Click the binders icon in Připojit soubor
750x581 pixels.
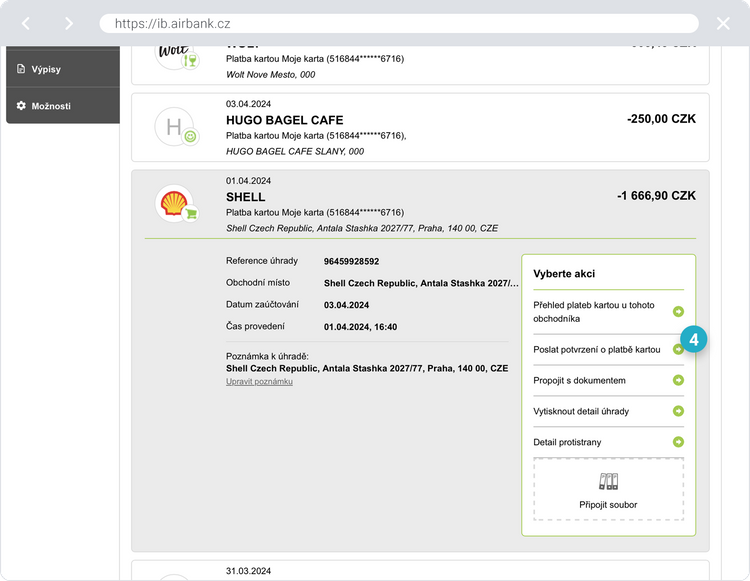(608, 481)
